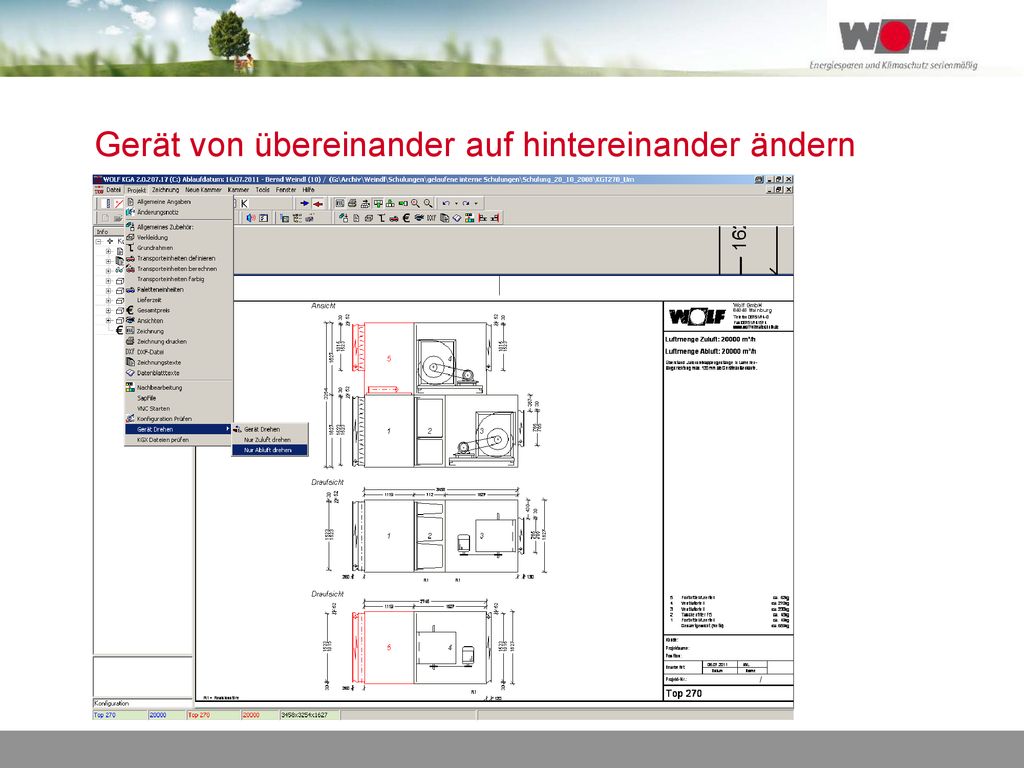Select the Zeichnungstexte menu entry
The image size is (1024, 768).
[178, 362]
